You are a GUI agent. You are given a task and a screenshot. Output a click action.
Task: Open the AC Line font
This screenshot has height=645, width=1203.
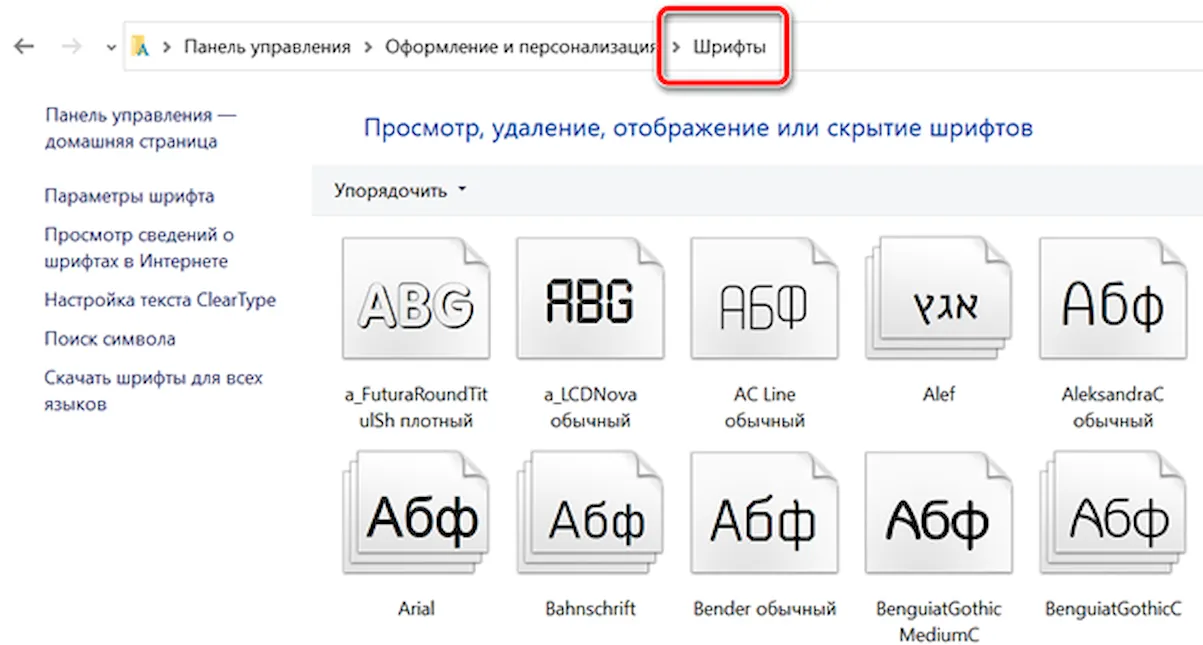point(764,299)
